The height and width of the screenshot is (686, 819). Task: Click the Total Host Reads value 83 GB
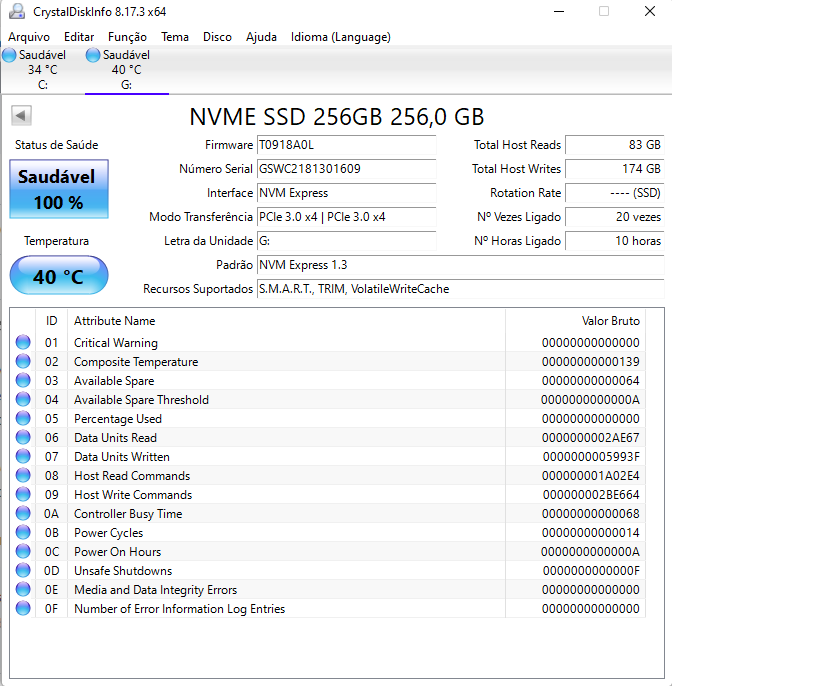pyautogui.click(x=615, y=145)
